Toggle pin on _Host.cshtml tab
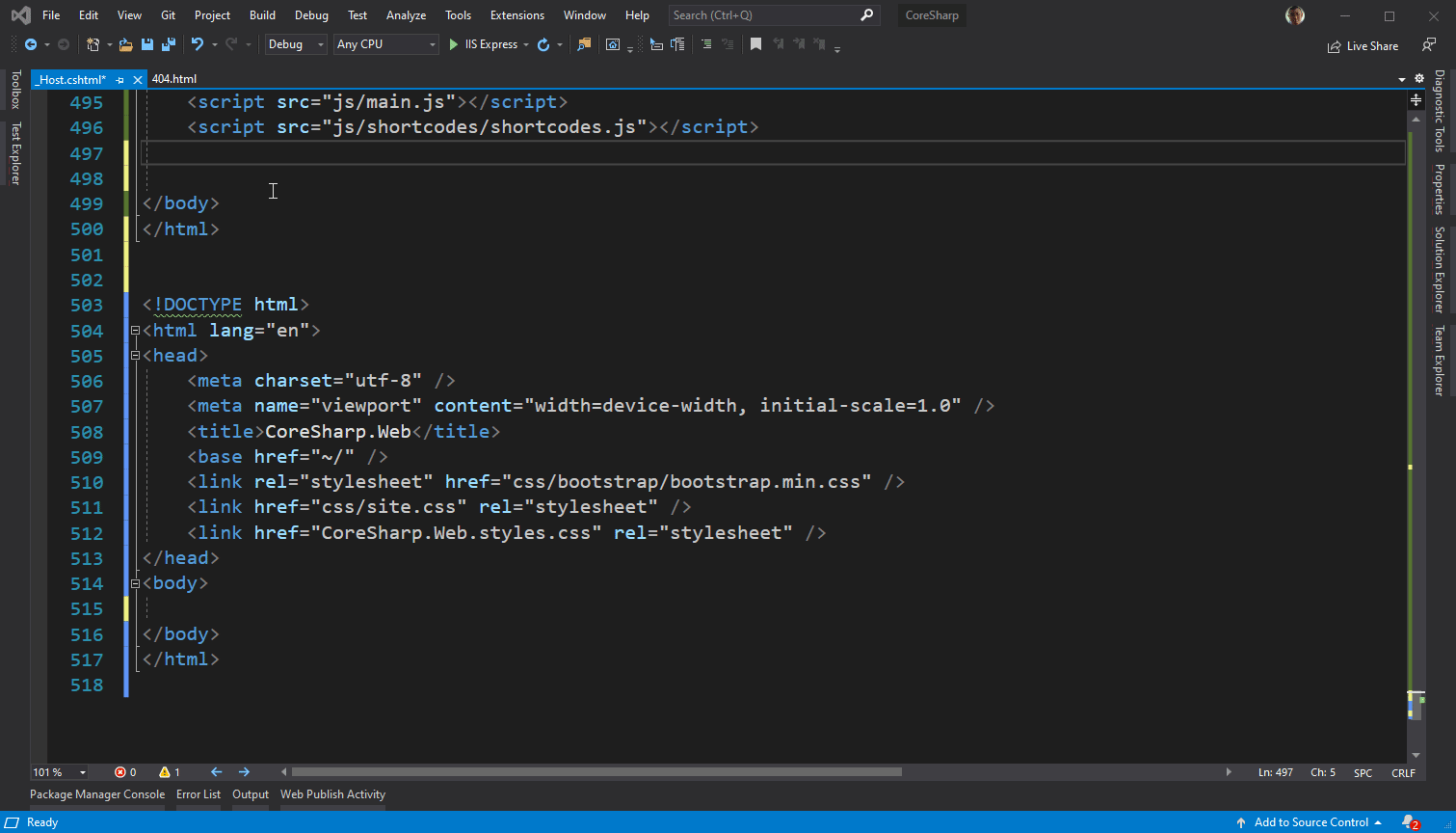The height and width of the screenshot is (833, 1456). tap(120, 80)
